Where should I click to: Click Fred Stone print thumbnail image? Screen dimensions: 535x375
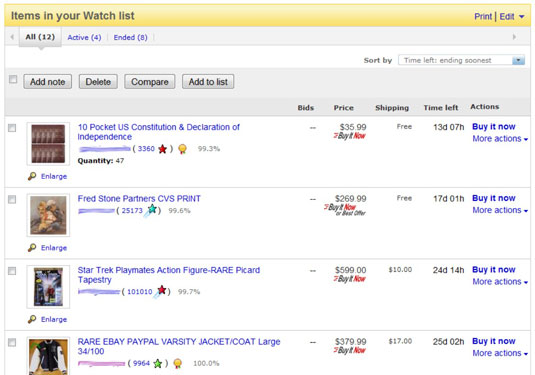[48, 215]
